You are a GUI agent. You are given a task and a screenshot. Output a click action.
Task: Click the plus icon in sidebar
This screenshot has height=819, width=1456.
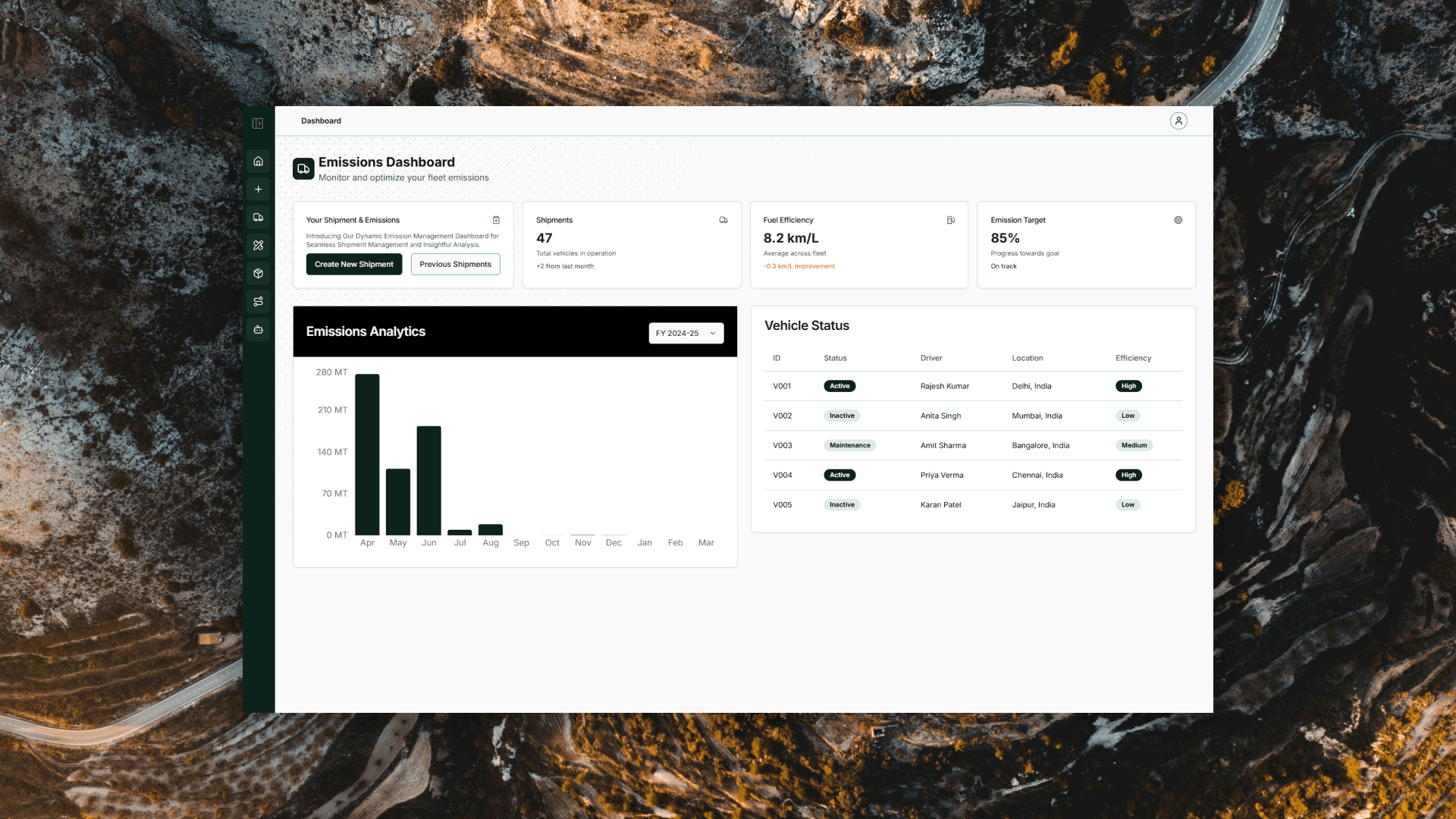click(258, 190)
